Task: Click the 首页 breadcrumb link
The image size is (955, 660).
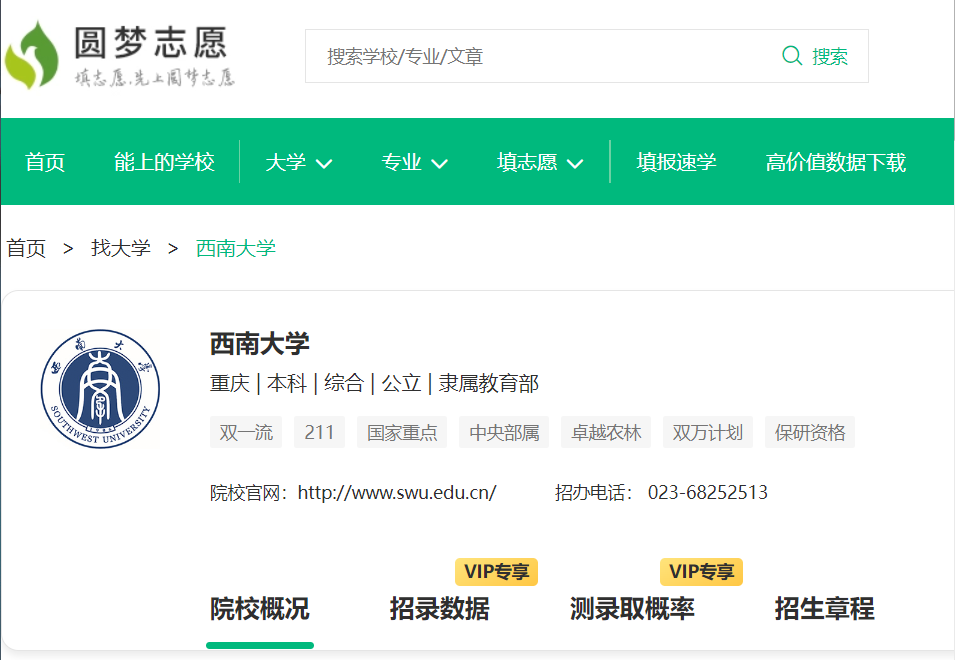Action: tap(26, 248)
